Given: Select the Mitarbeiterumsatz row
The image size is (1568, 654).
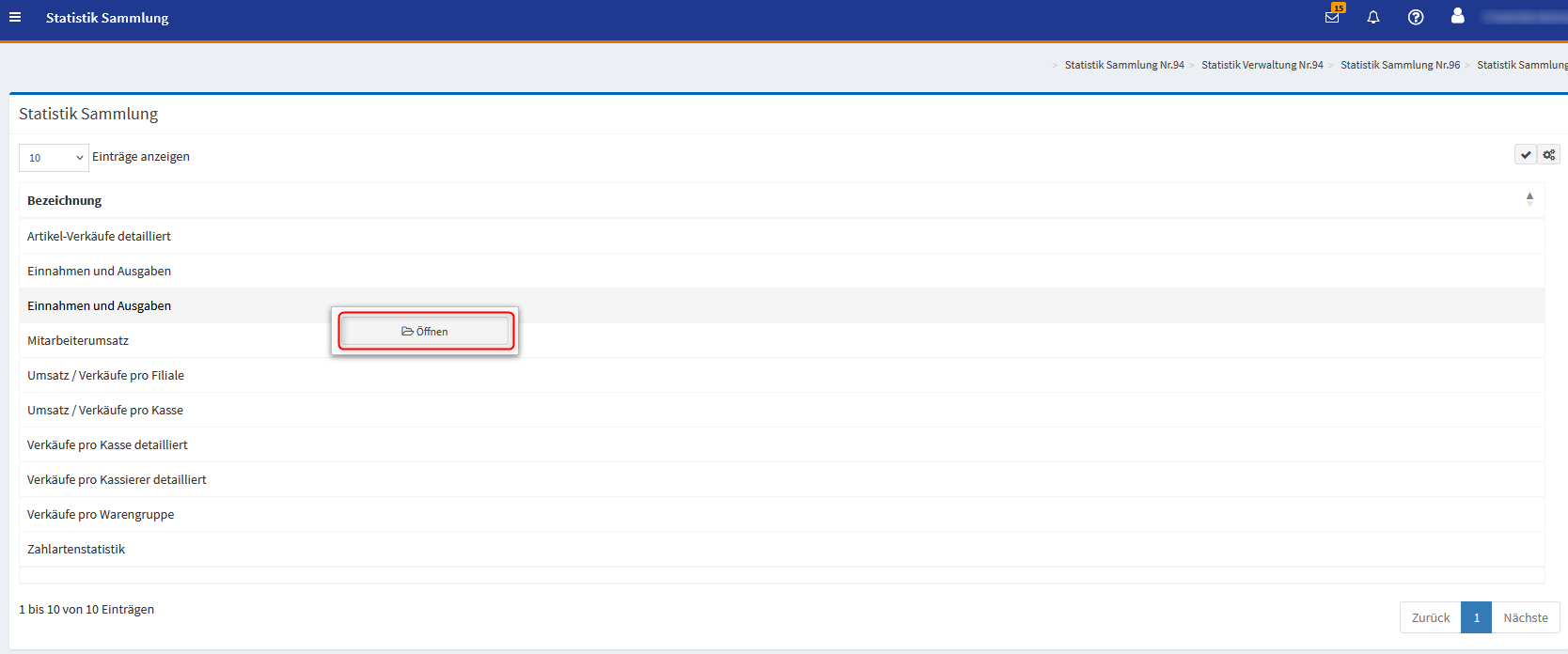Looking at the screenshot, I should tap(78, 340).
